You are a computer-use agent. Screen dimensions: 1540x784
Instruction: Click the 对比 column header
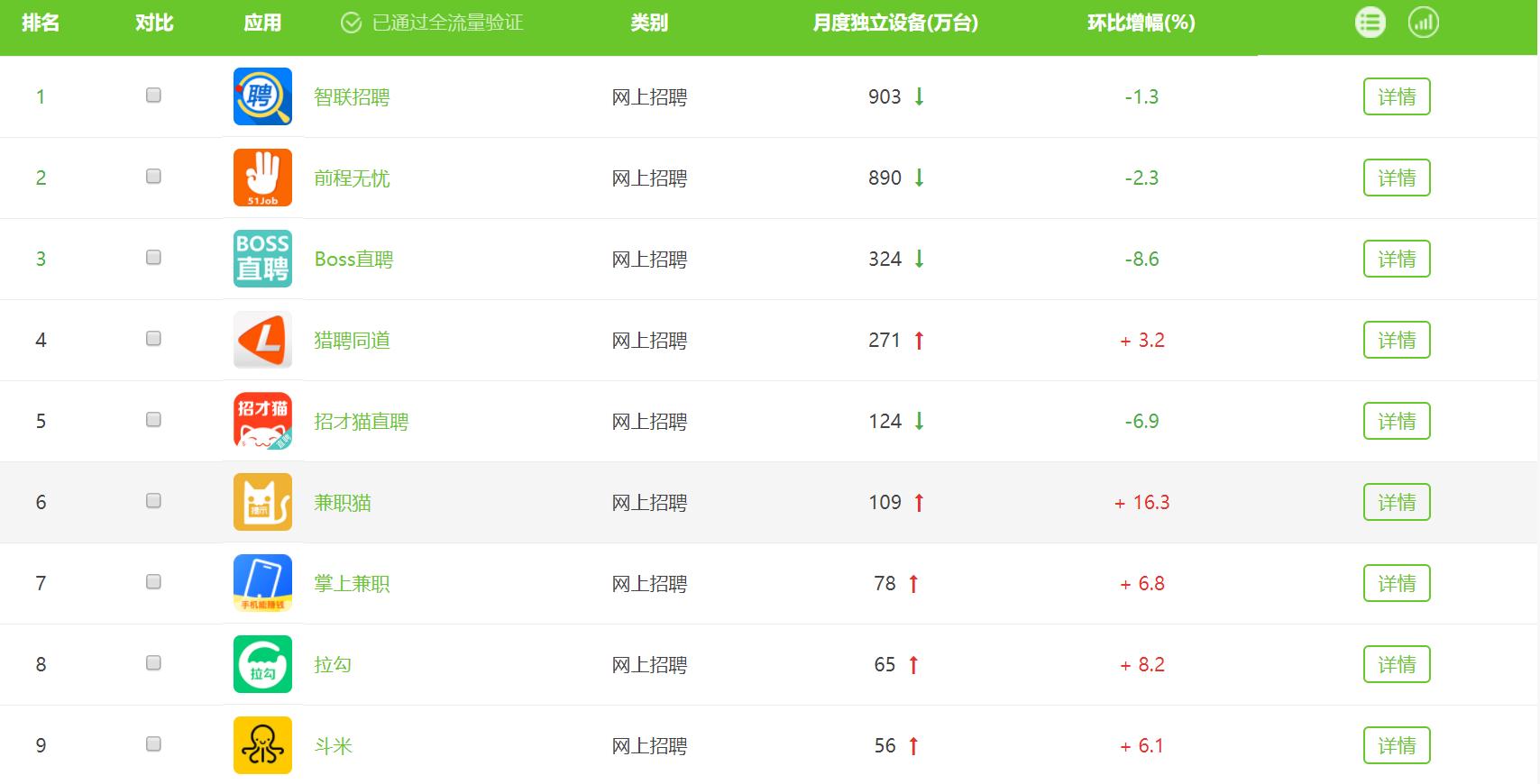pyautogui.click(x=154, y=23)
